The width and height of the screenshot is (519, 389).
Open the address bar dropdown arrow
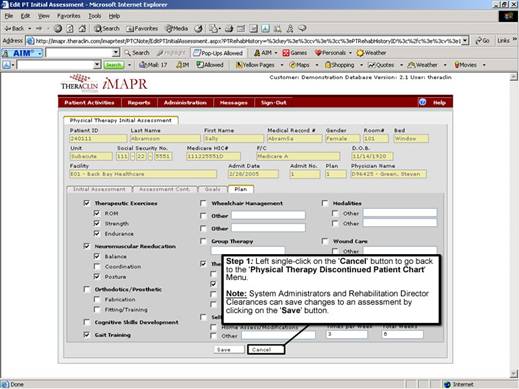coord(465,41)
